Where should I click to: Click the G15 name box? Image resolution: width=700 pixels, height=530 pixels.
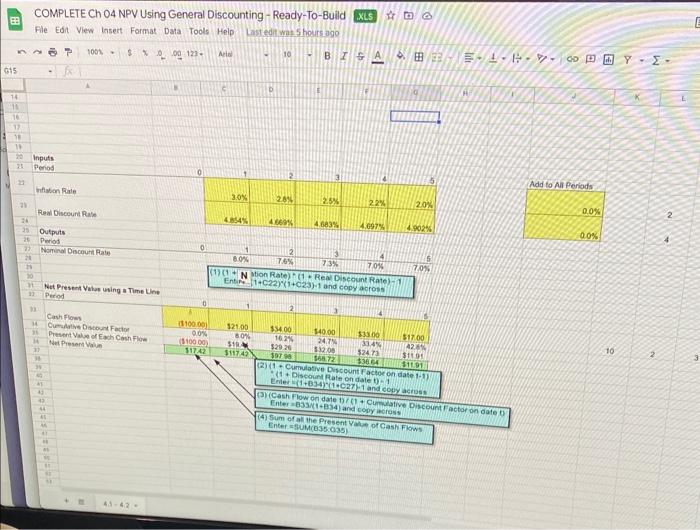pyautogui.click(x=28, y=71)
